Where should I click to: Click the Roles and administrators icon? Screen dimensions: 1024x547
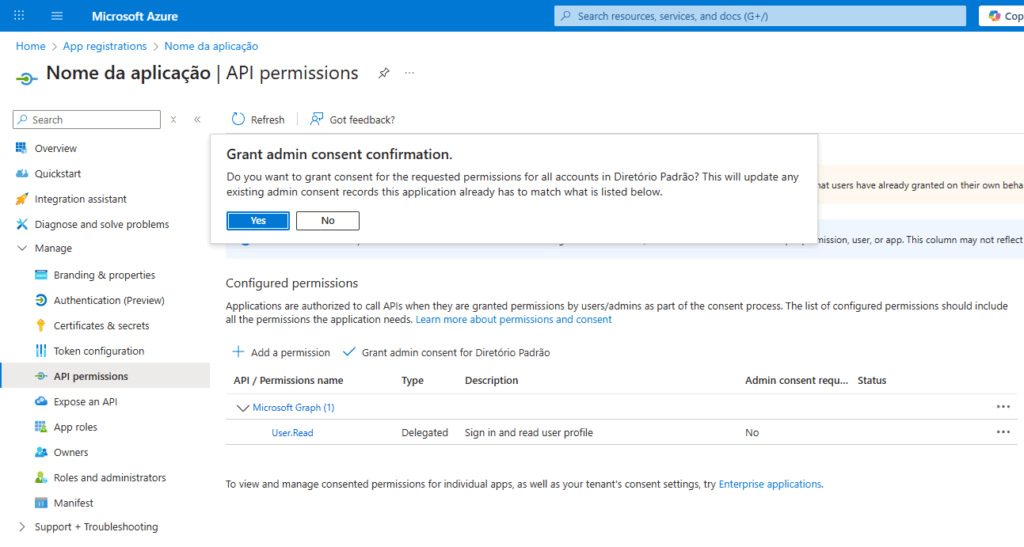40,477
